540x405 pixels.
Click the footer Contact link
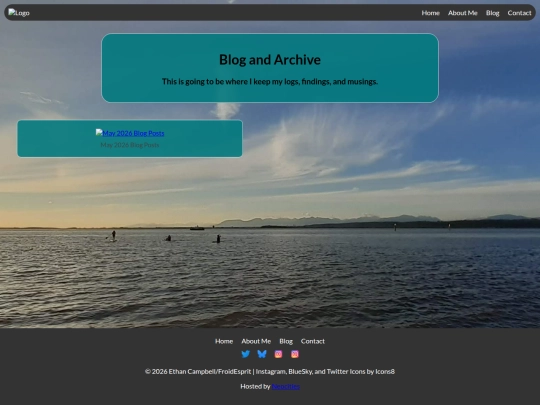[313, 341]
